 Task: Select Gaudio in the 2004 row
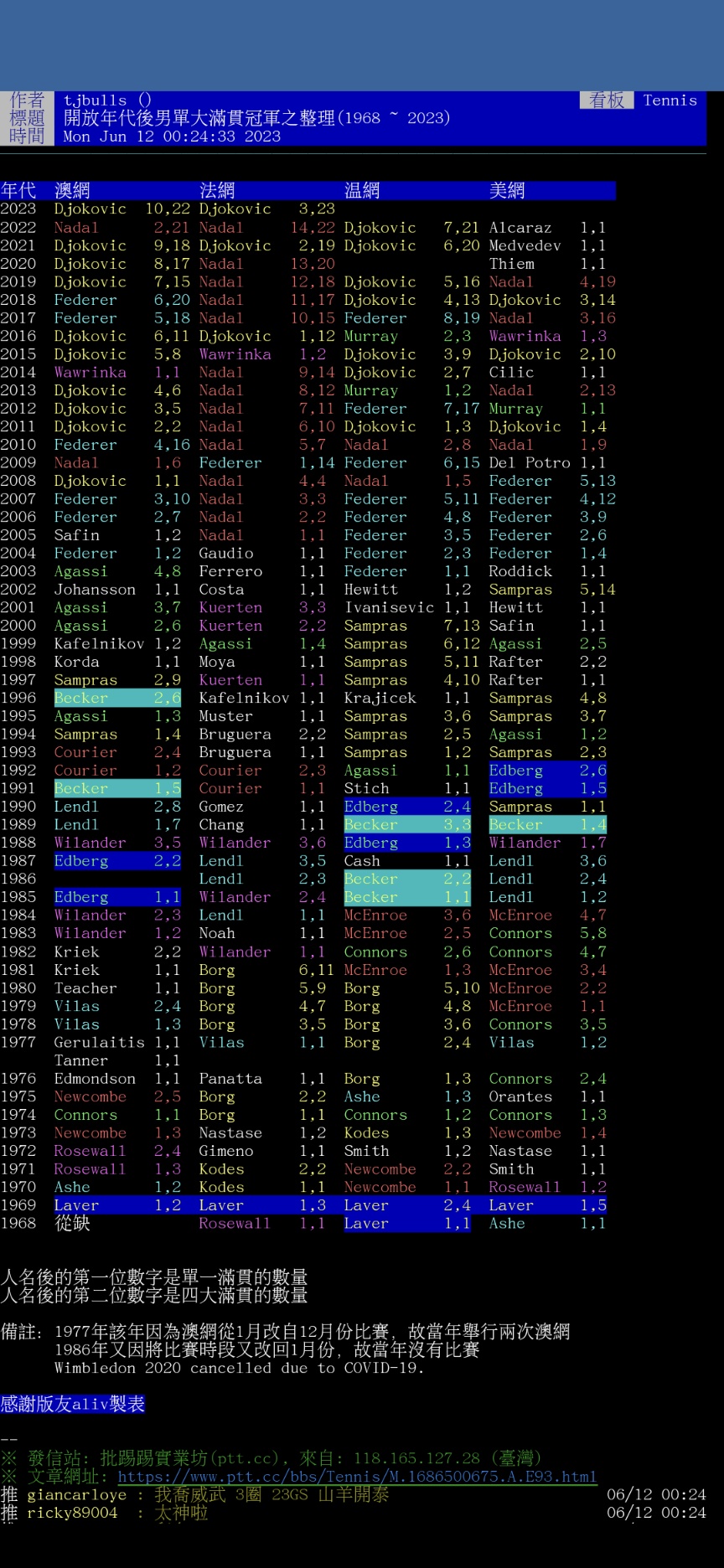[226, 553]
